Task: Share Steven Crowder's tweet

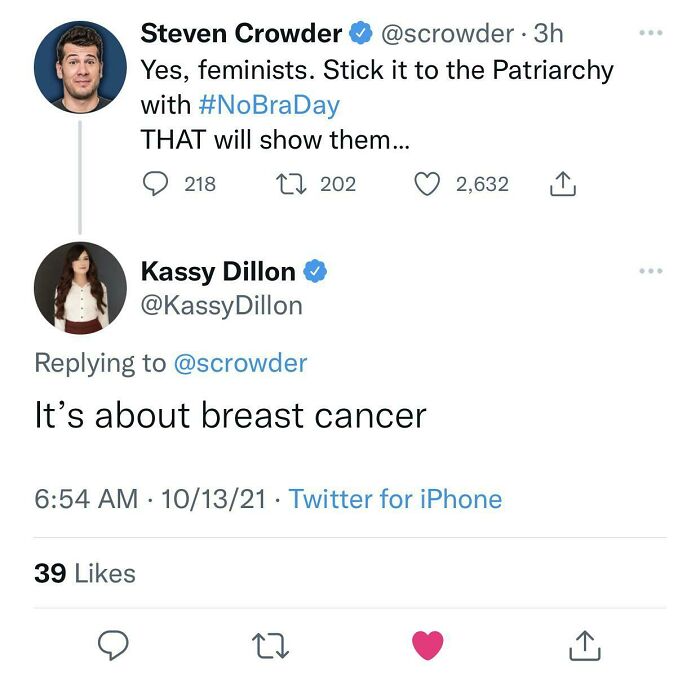Action: 562,184
